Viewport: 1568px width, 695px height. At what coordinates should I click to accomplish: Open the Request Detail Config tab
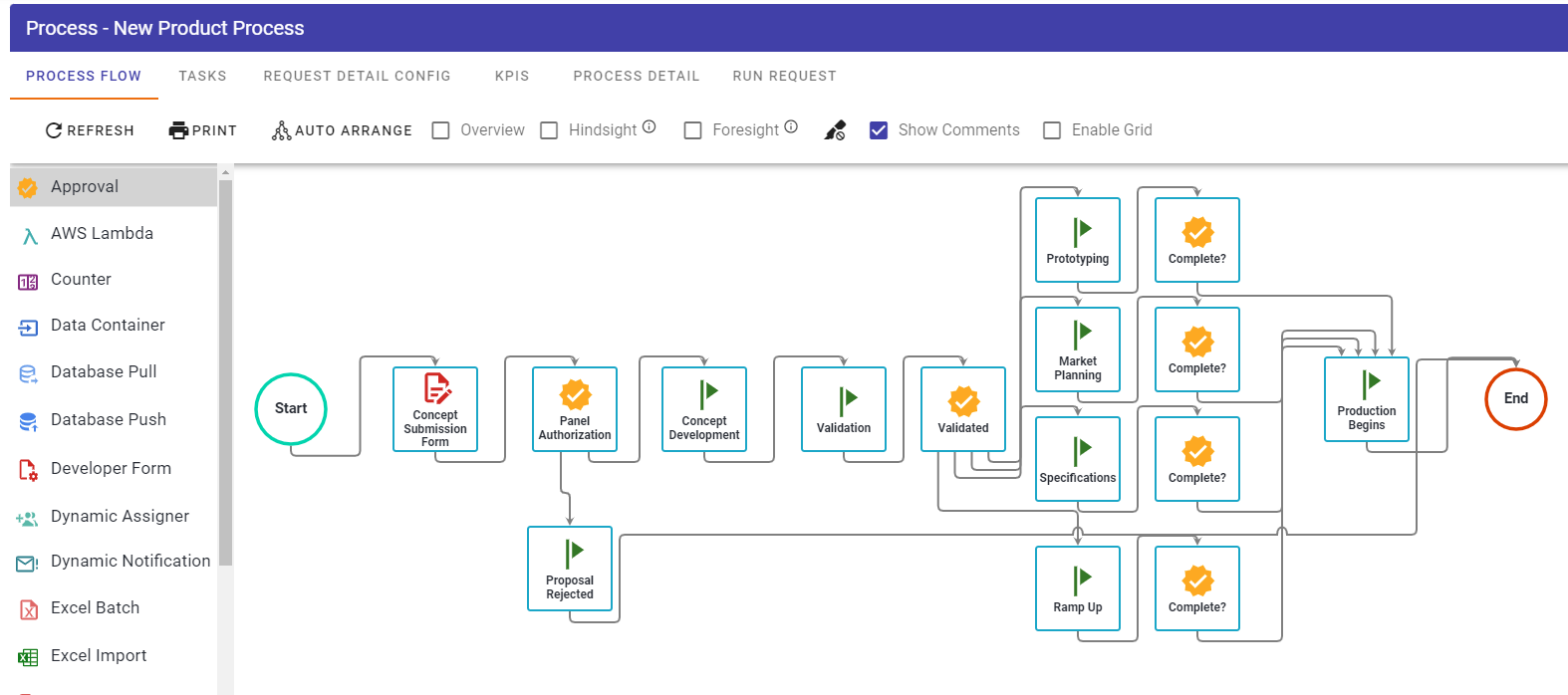coord(358,76)
